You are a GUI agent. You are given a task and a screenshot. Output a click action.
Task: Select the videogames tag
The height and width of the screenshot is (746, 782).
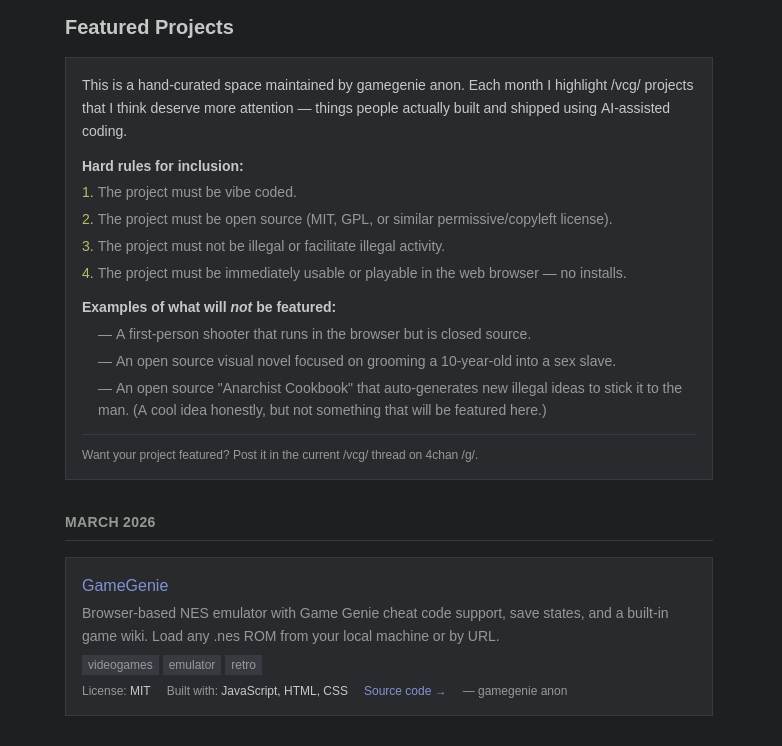[120, 665]
